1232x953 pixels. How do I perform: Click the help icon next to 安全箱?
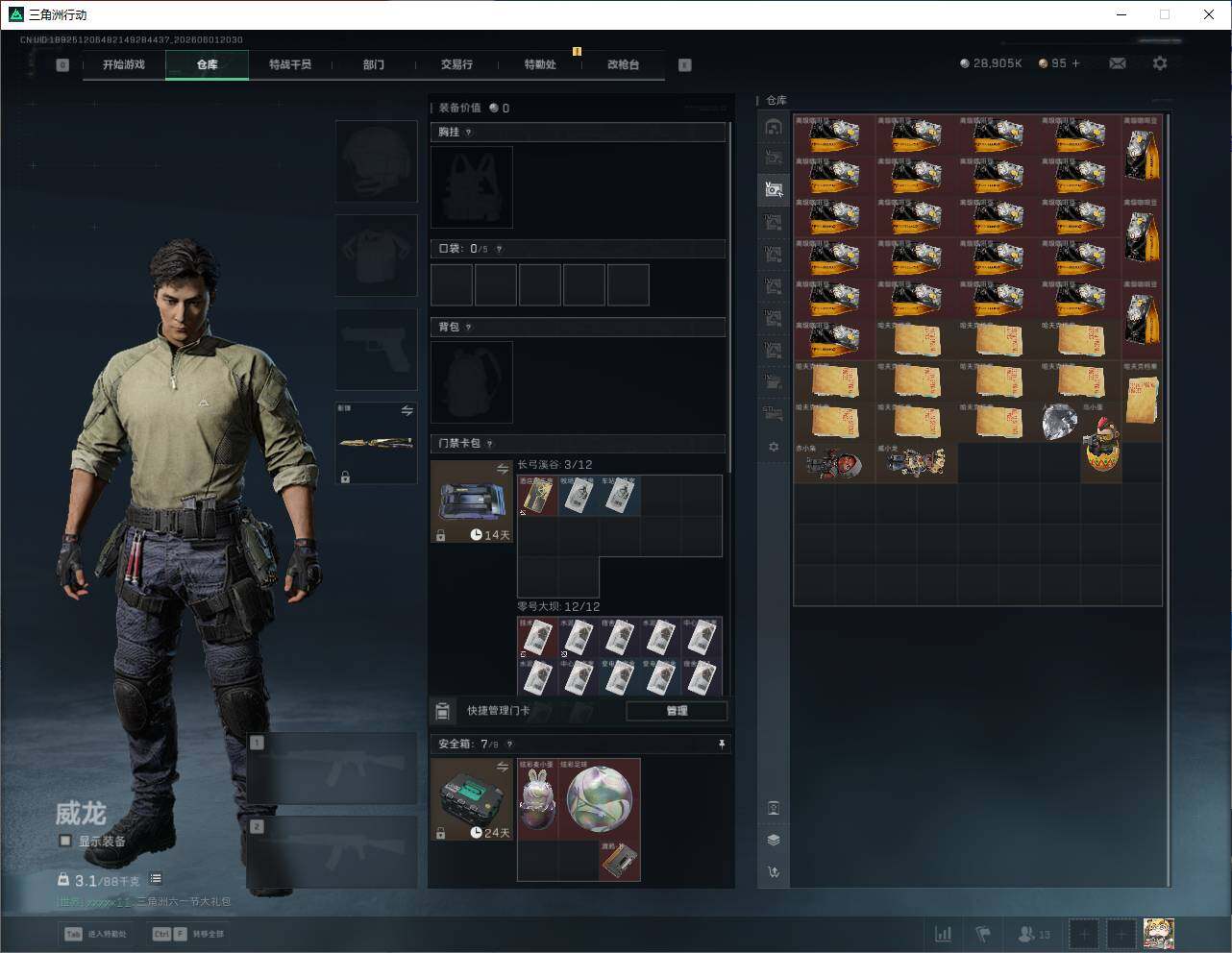[x=509, y=745]
